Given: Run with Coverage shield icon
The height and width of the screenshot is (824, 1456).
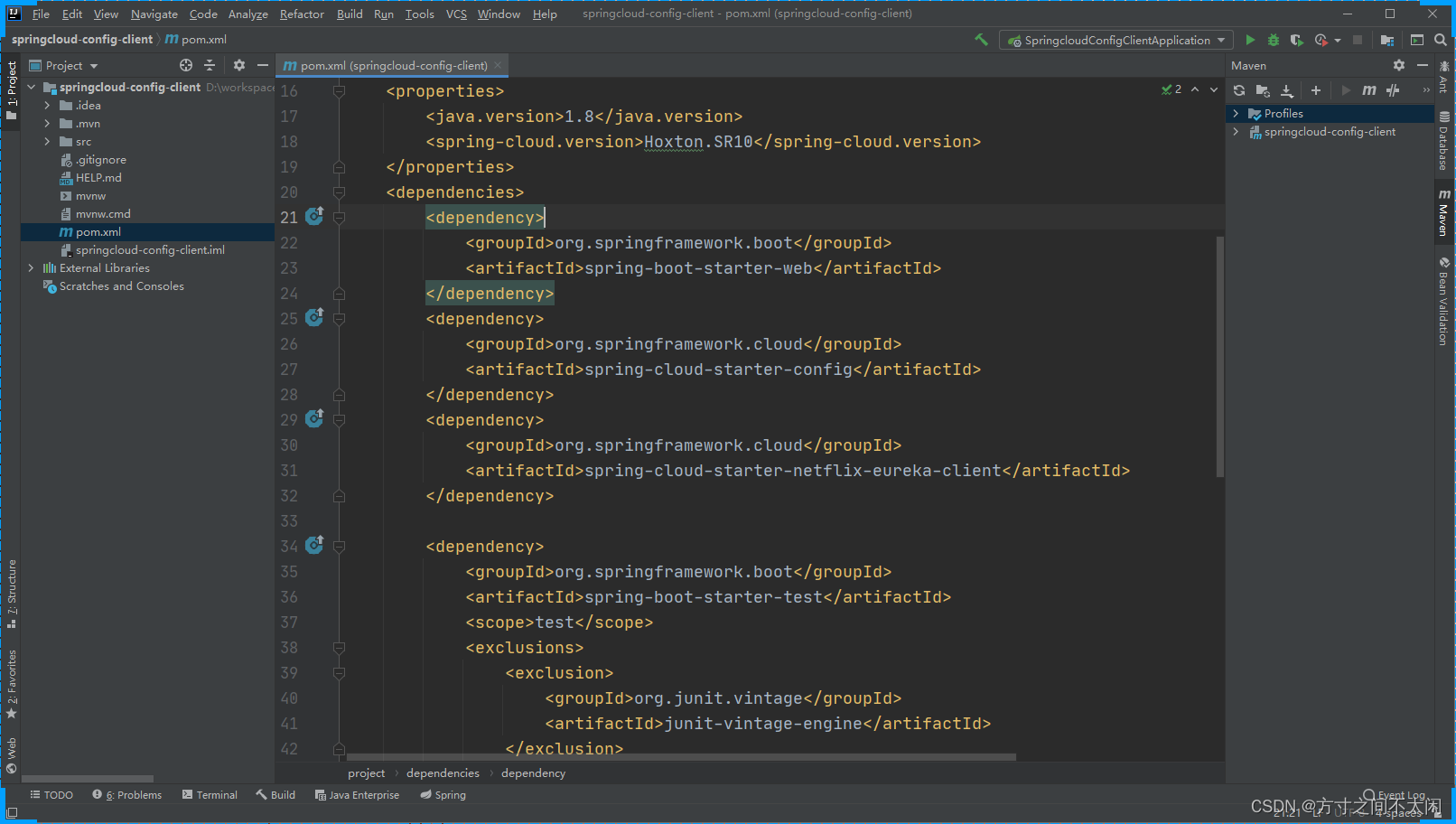Looking at the screenshot, I should 1296,40.
